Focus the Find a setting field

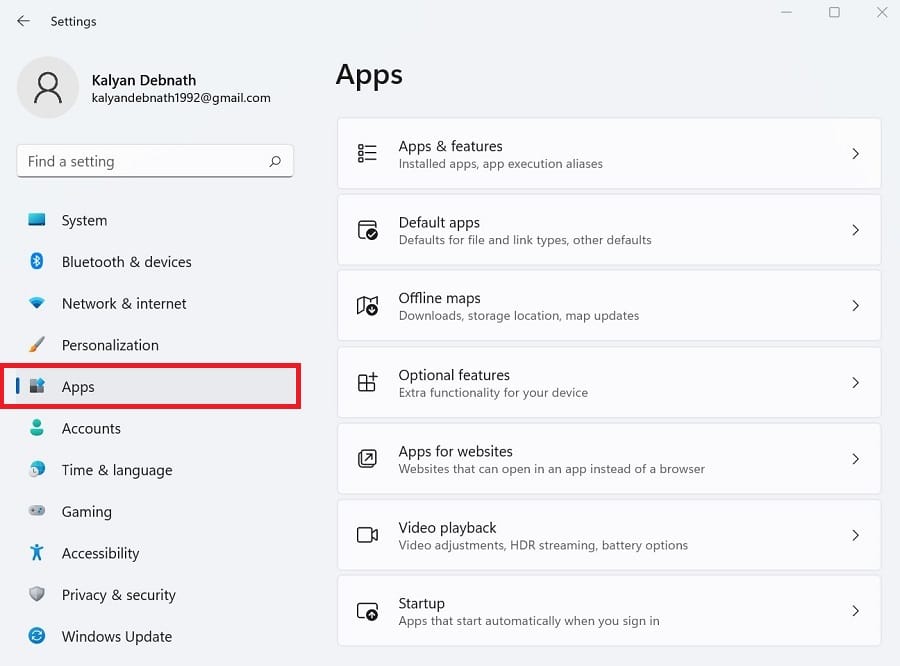tap(155, 161)
